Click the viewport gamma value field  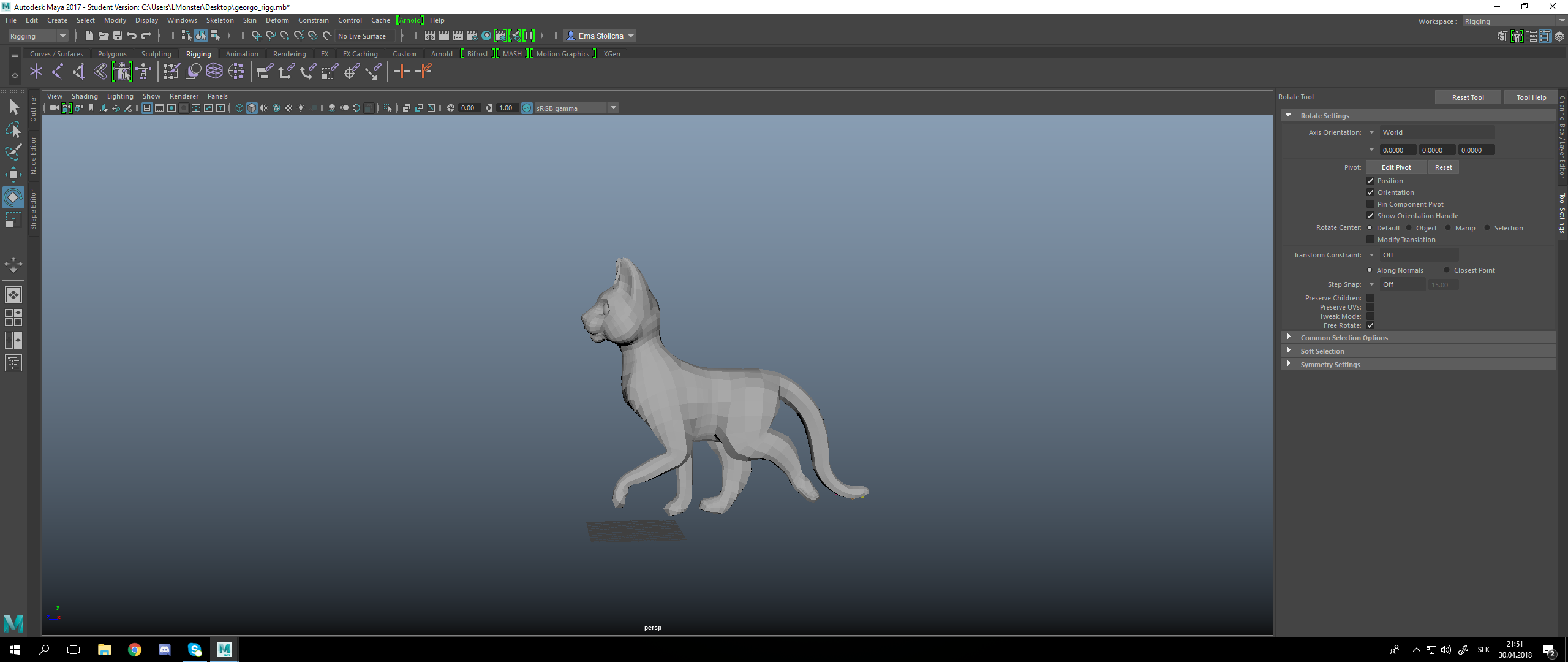[x=507, y=108]
